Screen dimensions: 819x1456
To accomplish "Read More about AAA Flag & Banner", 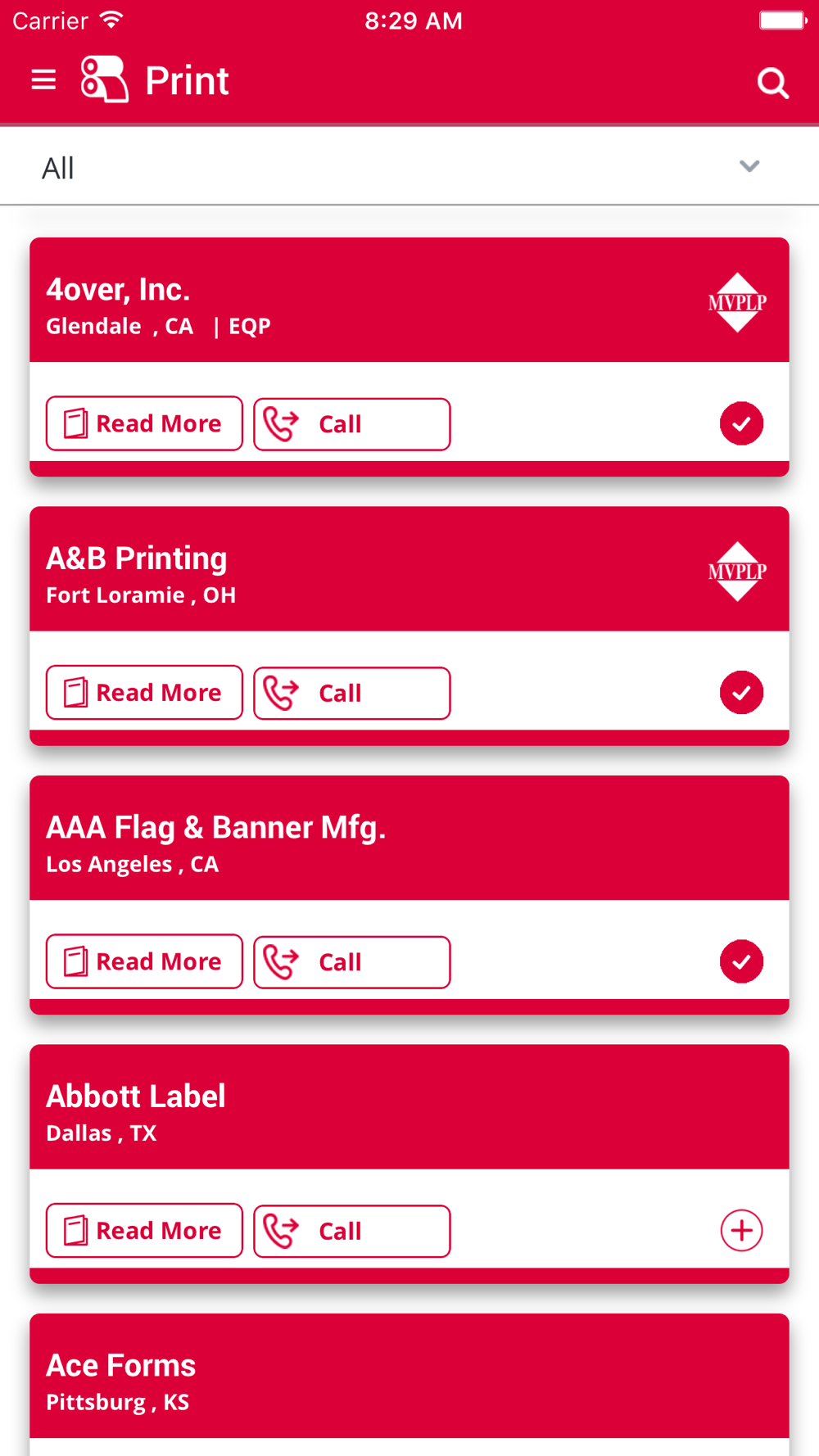I will 144,961.
